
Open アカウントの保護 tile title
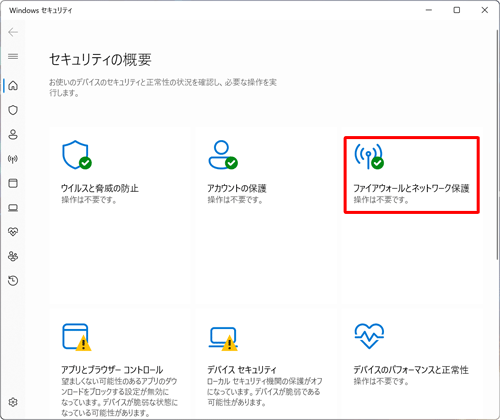tap(237, 188)
